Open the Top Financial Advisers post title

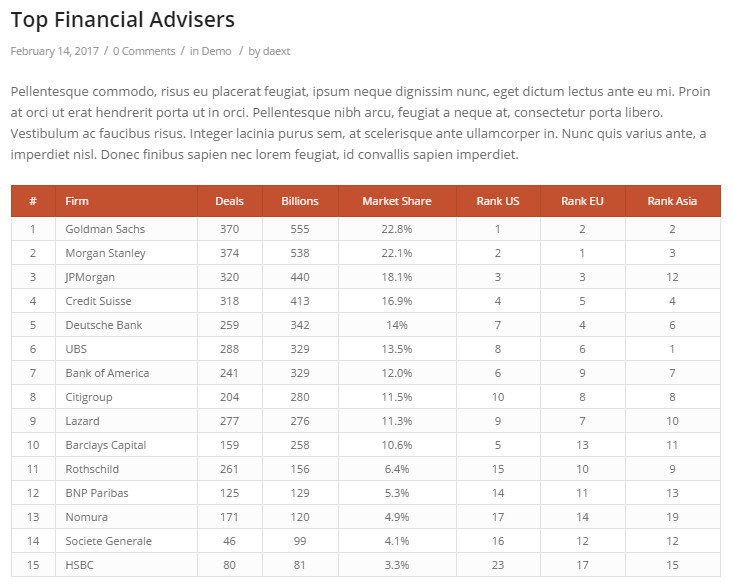(x=123, y=20)
